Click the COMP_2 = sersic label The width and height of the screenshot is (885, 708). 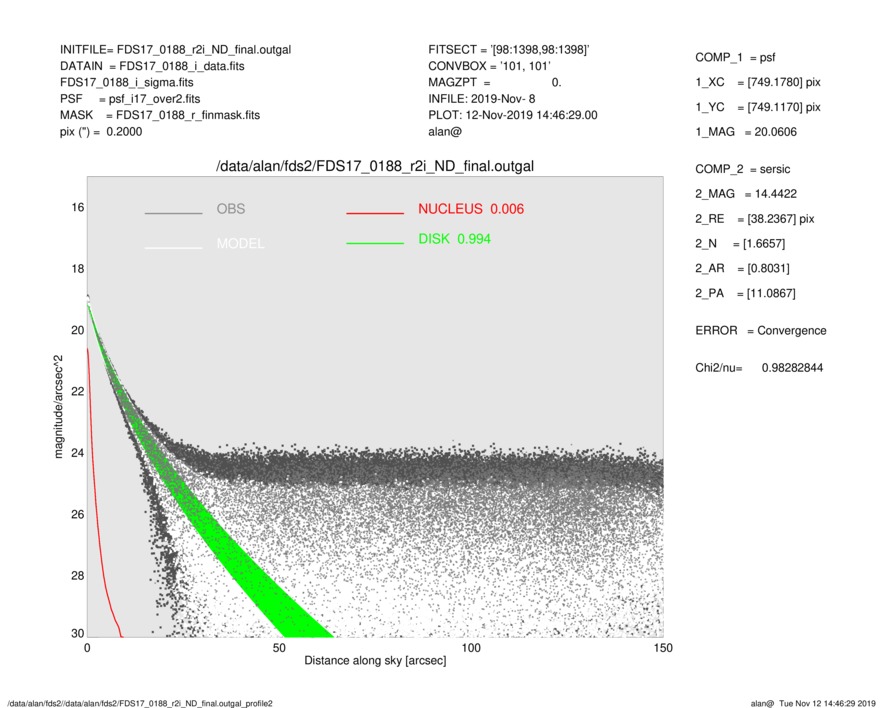(x=743, y=169)
